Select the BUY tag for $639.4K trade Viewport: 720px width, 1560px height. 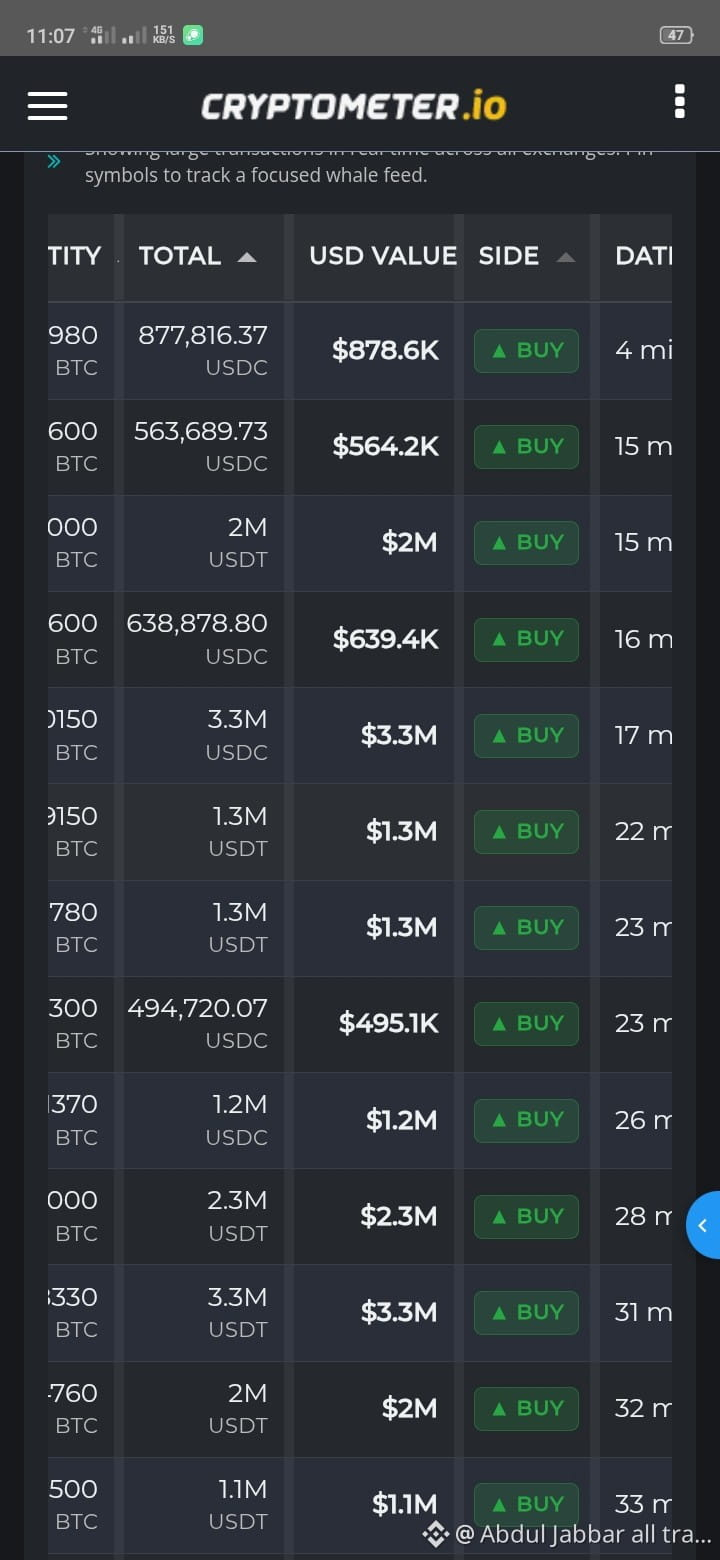pyautogui.click(x=526, y=639)
